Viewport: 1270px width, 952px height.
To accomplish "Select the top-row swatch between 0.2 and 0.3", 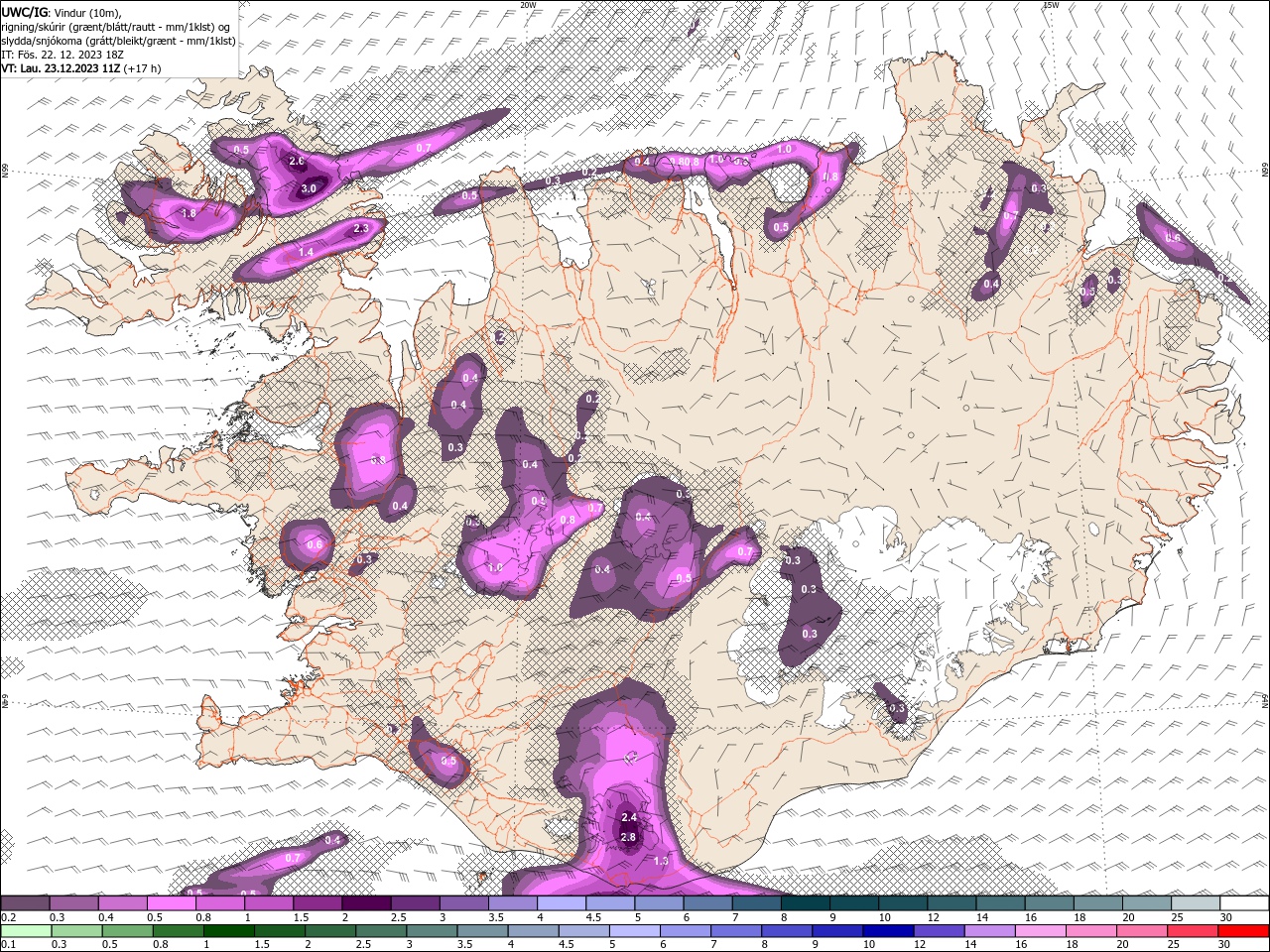I will point(25,902).
